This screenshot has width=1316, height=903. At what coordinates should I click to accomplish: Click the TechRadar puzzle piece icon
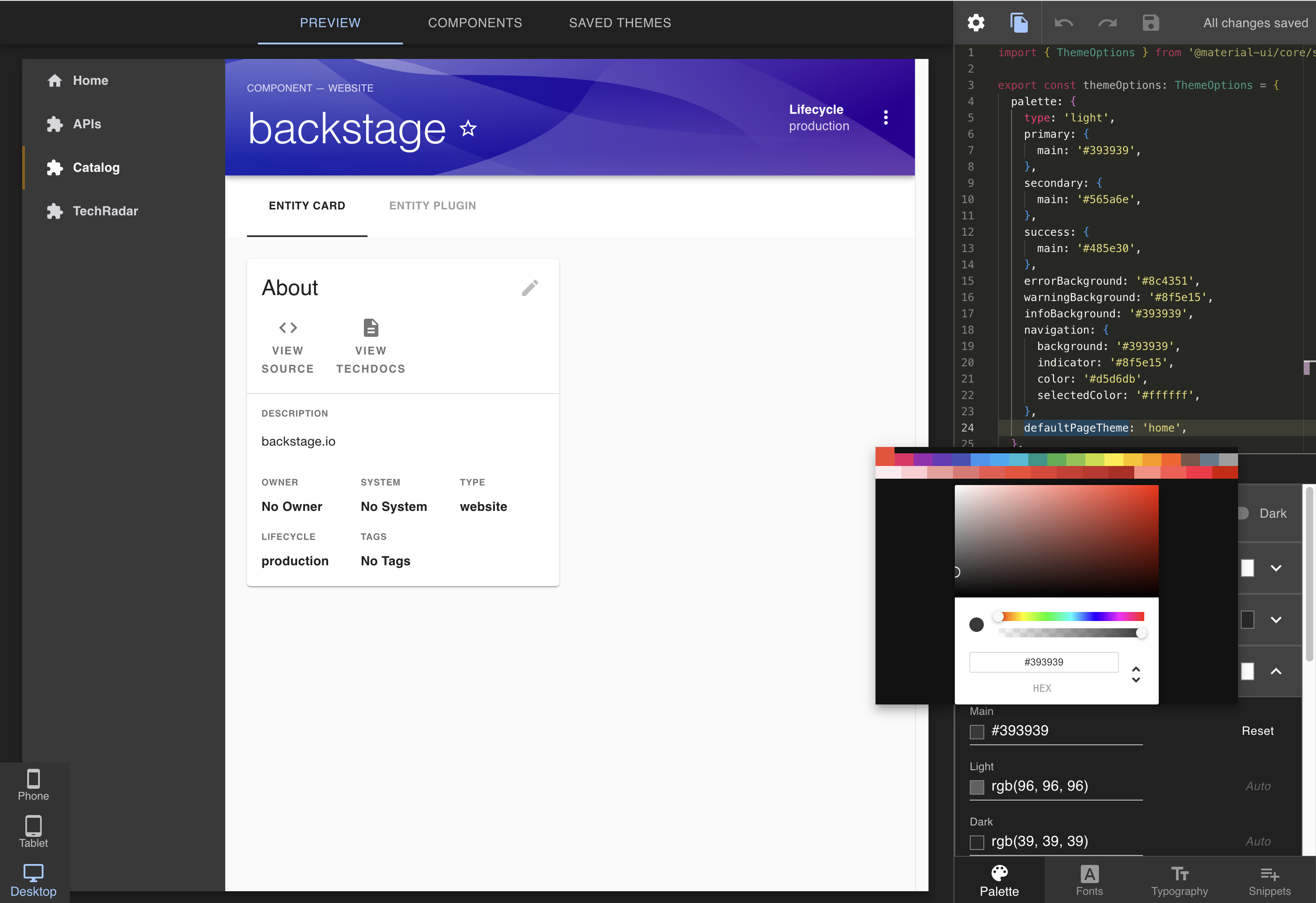(x=54, y=211)
